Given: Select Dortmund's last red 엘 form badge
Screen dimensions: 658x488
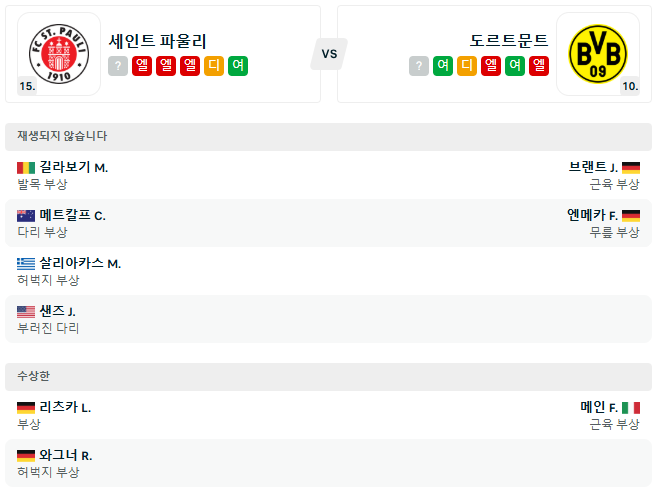Looking at the screenshot, I should pyautogui.click(x=539, y=66).
